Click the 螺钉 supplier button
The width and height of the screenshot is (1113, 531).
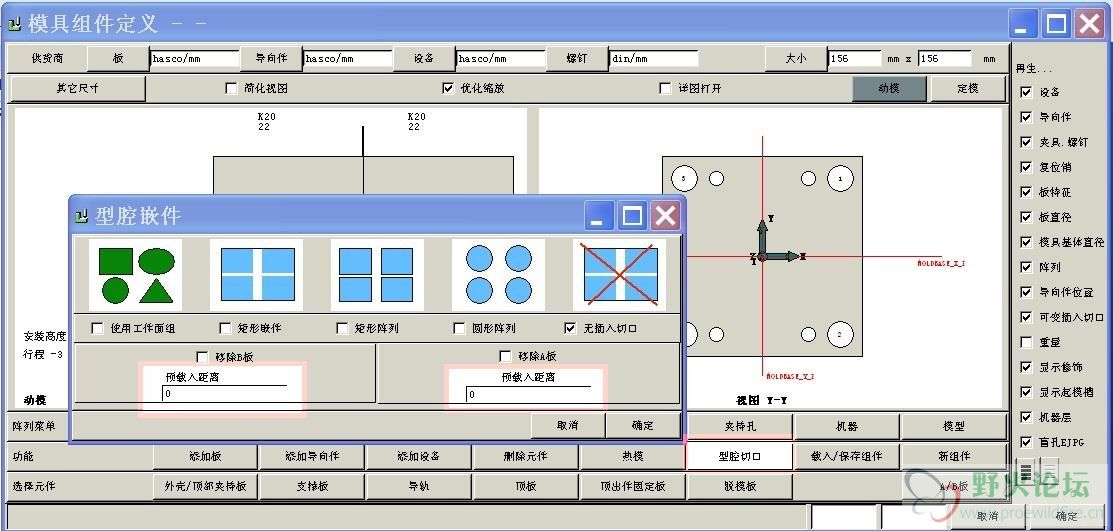(x=577, y=59)
